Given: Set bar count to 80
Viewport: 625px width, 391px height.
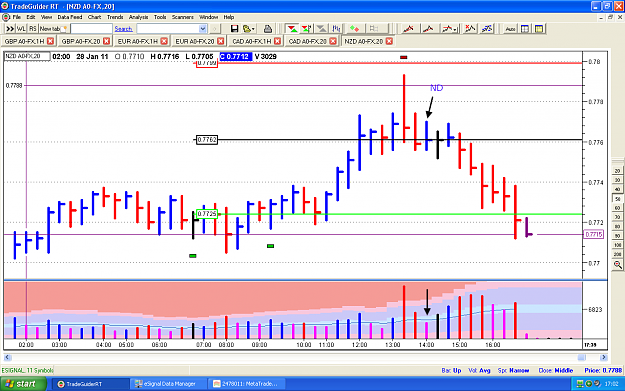Looking at the screenshot, I should click(617, 226).
